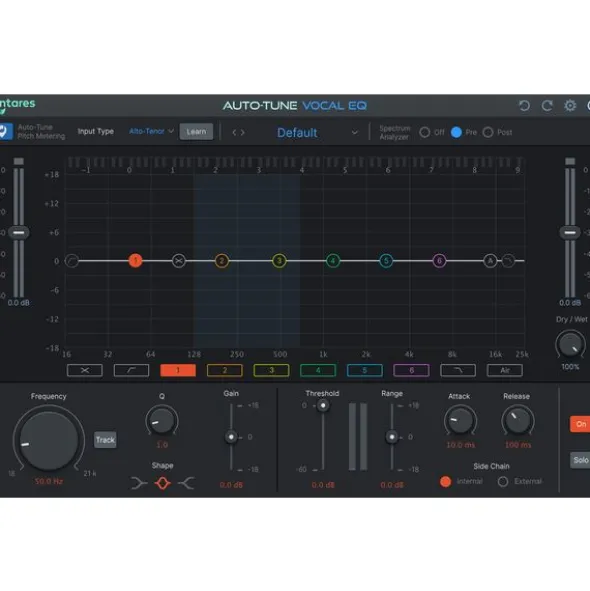The width and height of the screenshot is (590, 591).
Task: Toggle the band Solo button
Action: (x=580, y=460)
